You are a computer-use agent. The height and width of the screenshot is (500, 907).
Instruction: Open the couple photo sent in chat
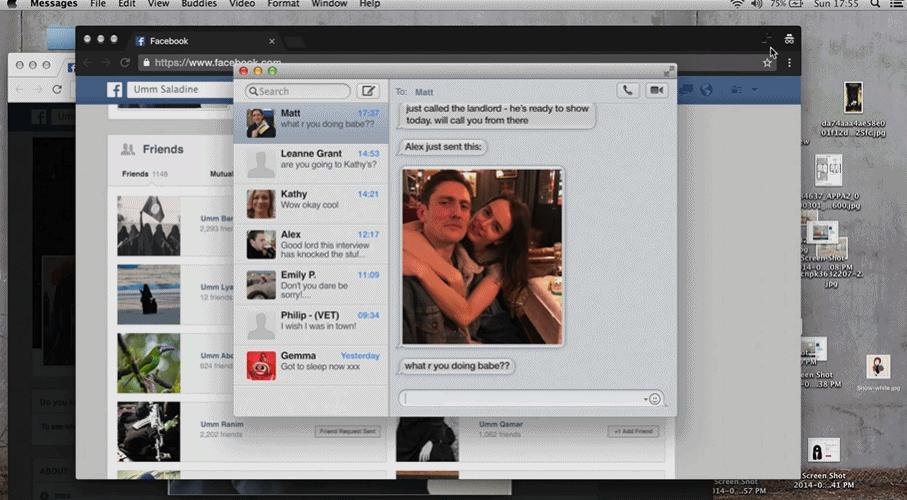click(482, 256)
